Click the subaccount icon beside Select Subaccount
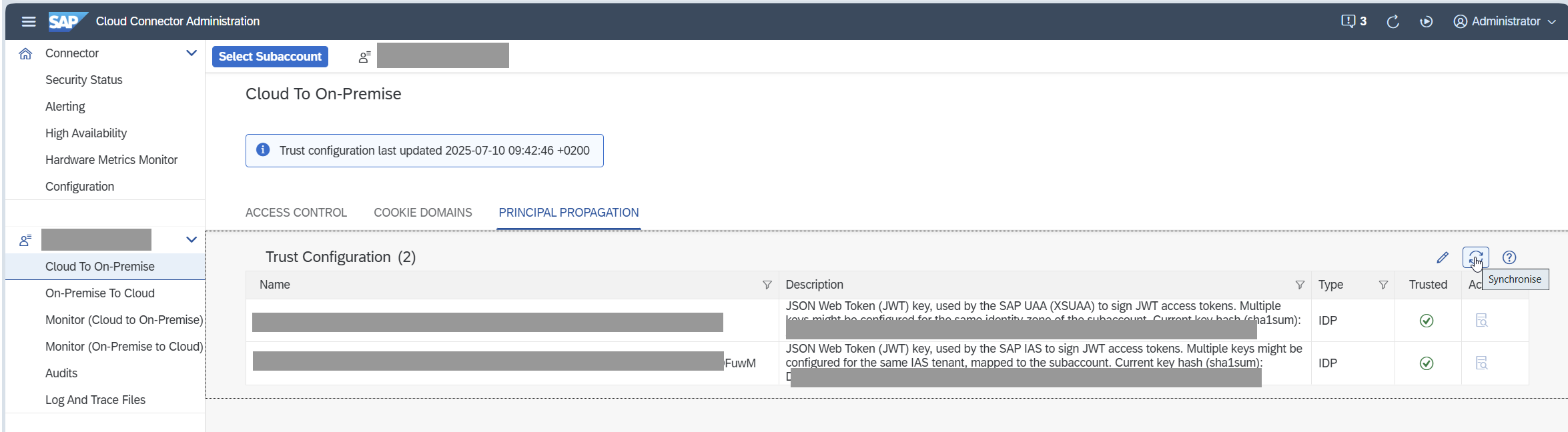Image resolution: width=1568 pixels, height=432 pixels. [364, 57]
